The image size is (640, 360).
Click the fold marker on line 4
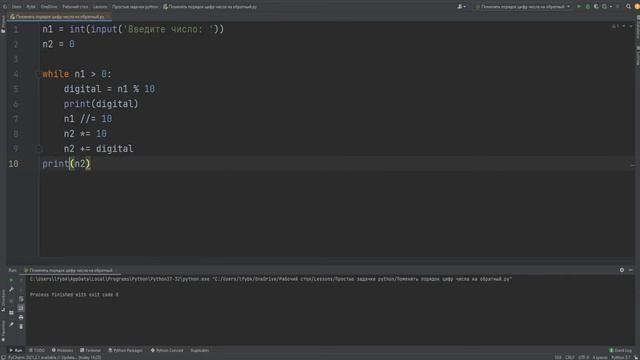point(39,74)
